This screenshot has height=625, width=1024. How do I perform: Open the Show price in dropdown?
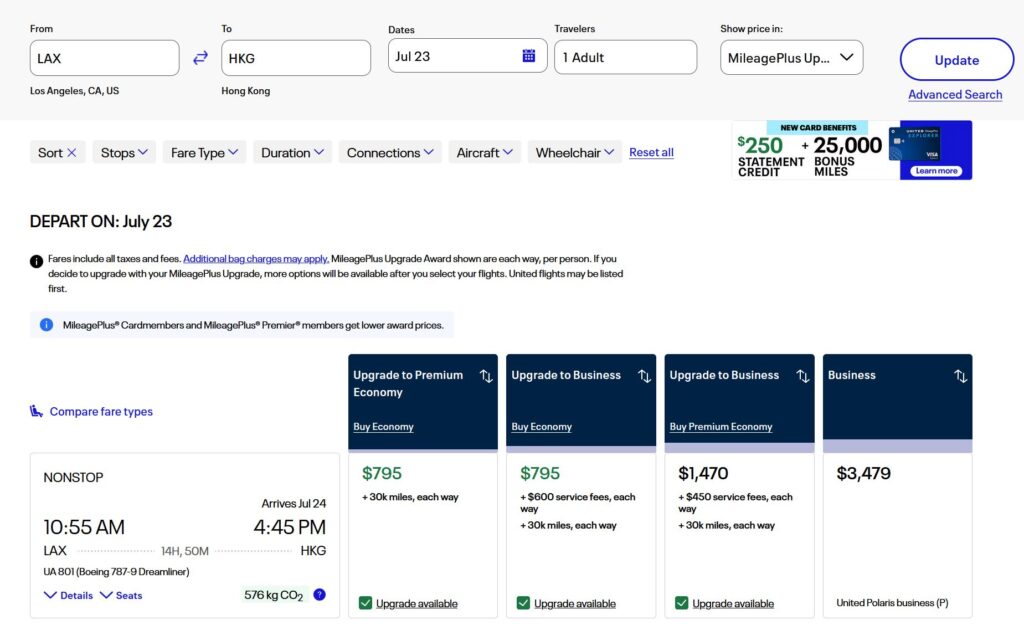click(791, 58)
